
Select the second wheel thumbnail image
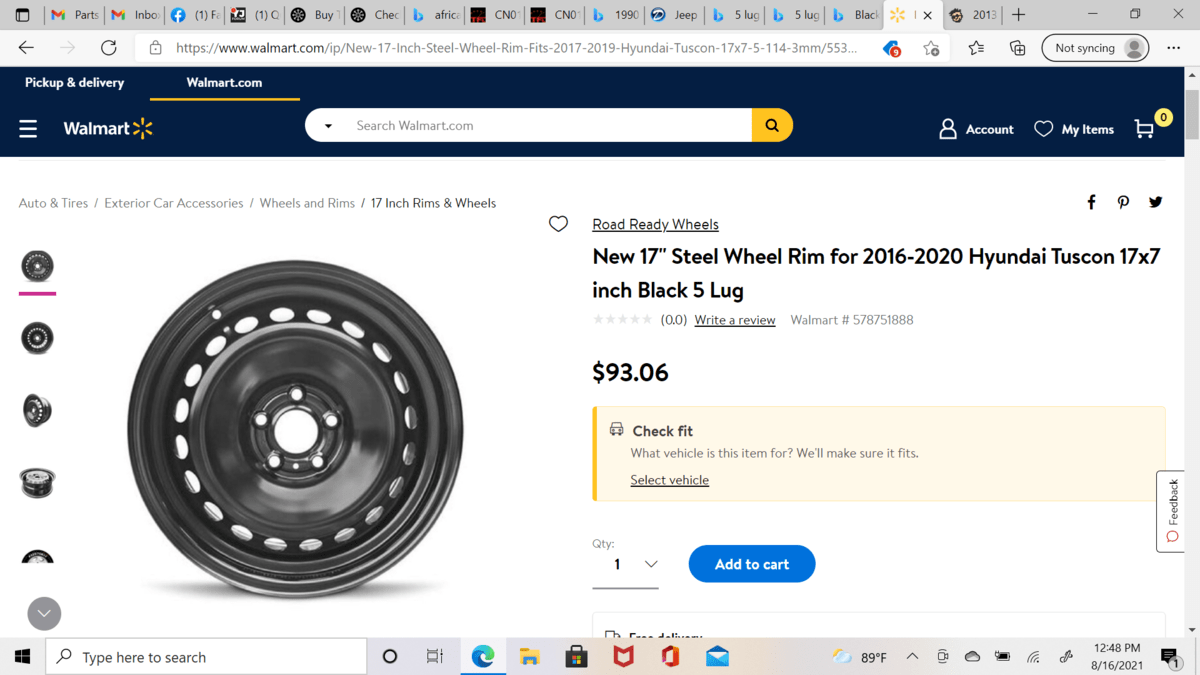coord(37,338)
